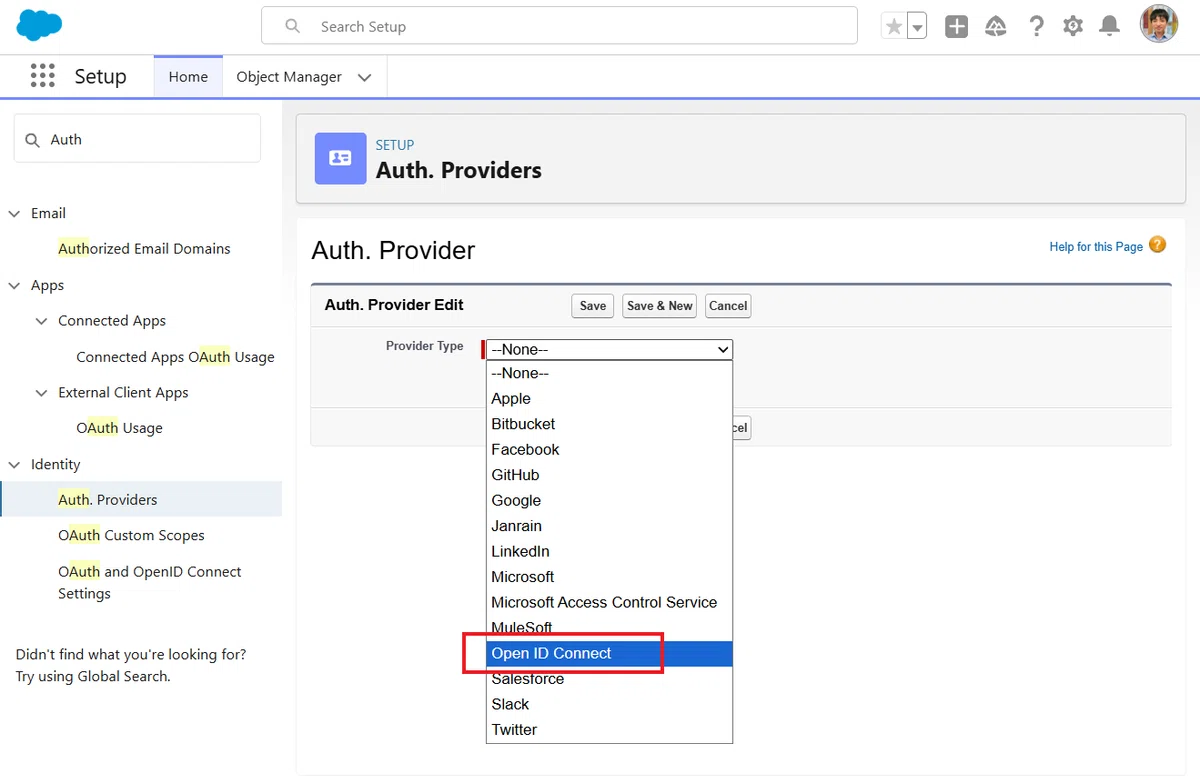This screenshot has width=1200, height=782.
Task: Click the magnifier icon in Search Setup
Action: pyautogui.click(x=293, y=26)
